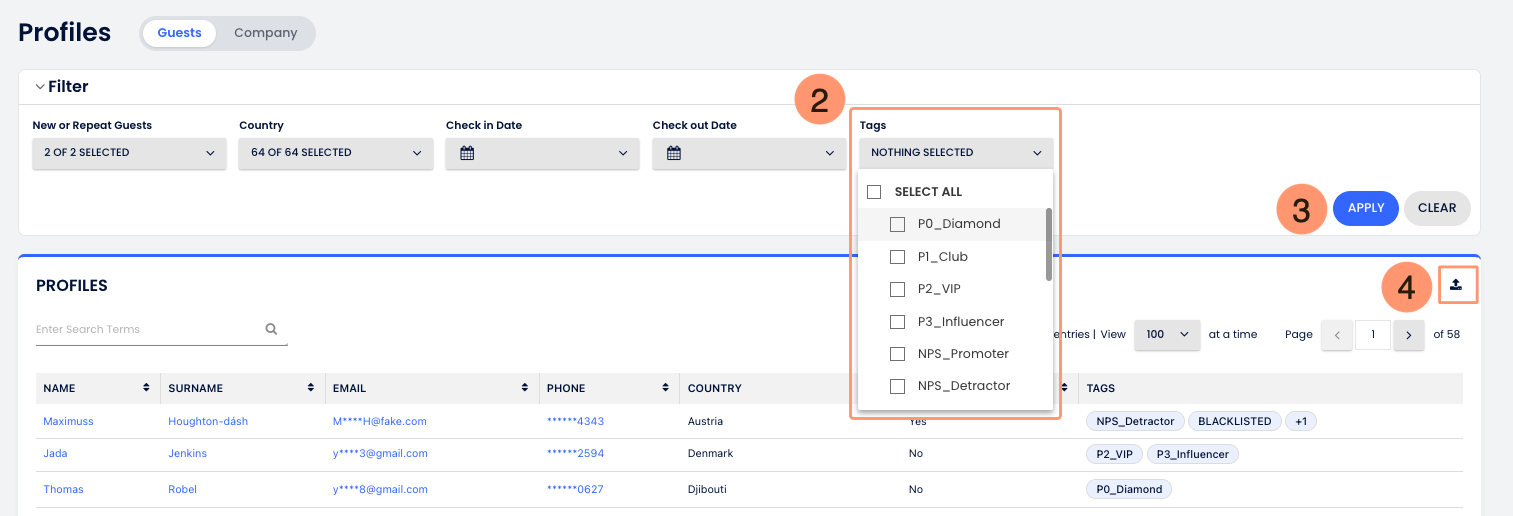
Task: Click the Austria country cell
Action: point(706,422)
